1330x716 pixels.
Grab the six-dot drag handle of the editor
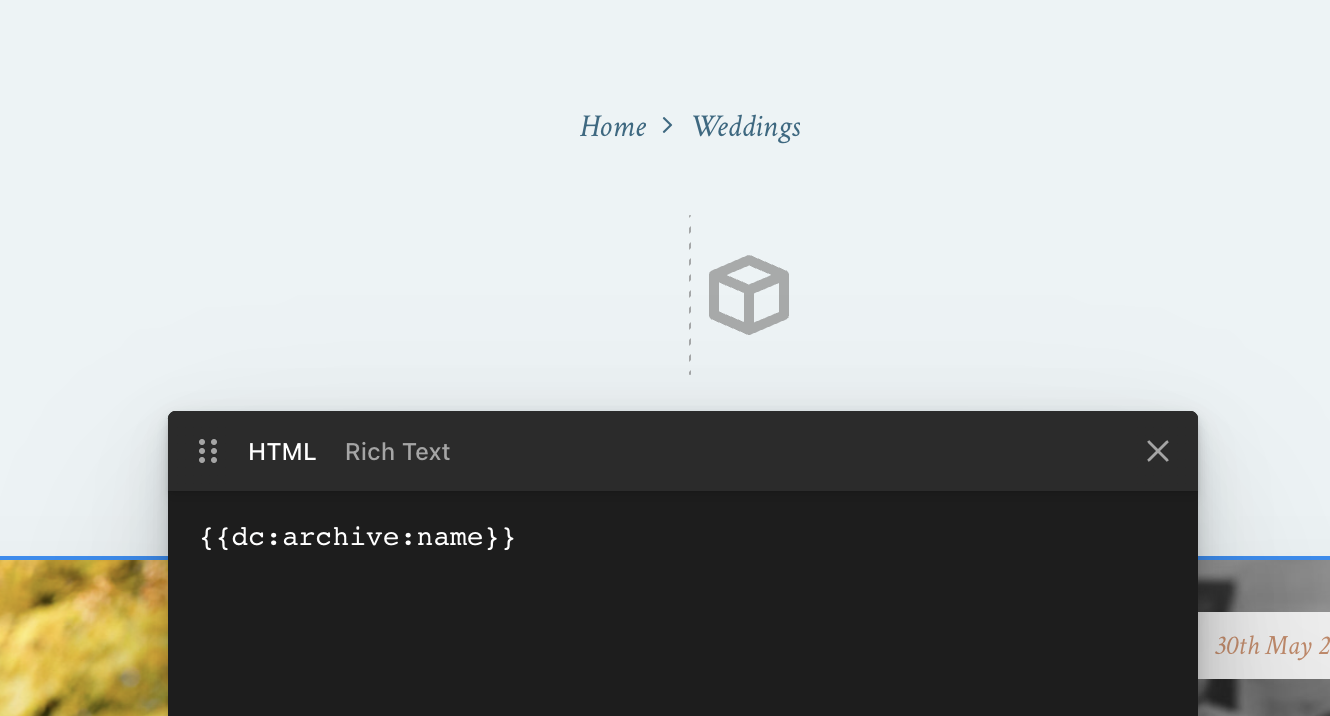point(208,451)
